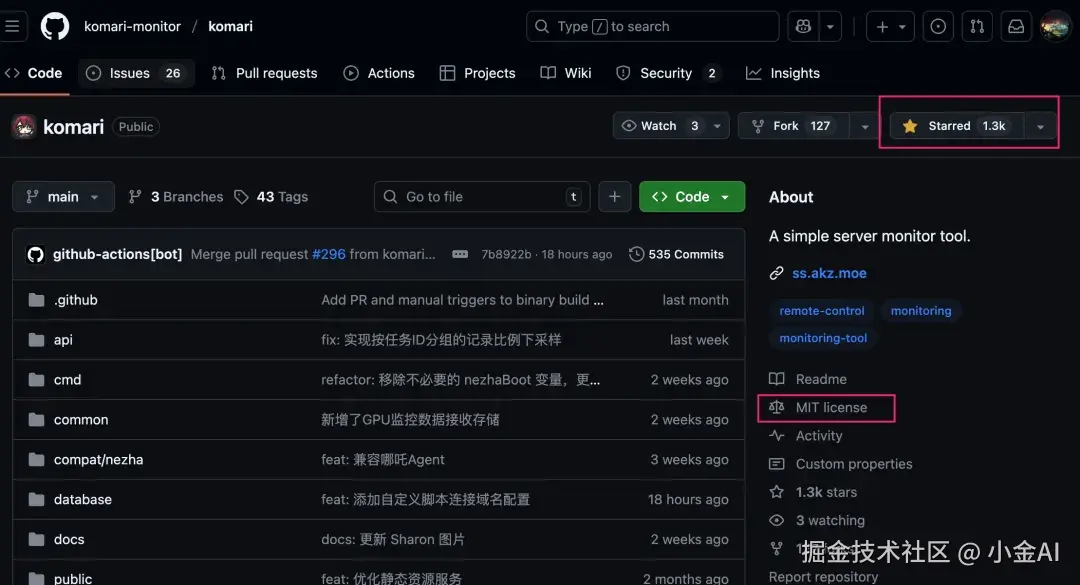Viewport: 1080px width, 585px height.
Task: Click the Watch button
Action: [659, 126]
